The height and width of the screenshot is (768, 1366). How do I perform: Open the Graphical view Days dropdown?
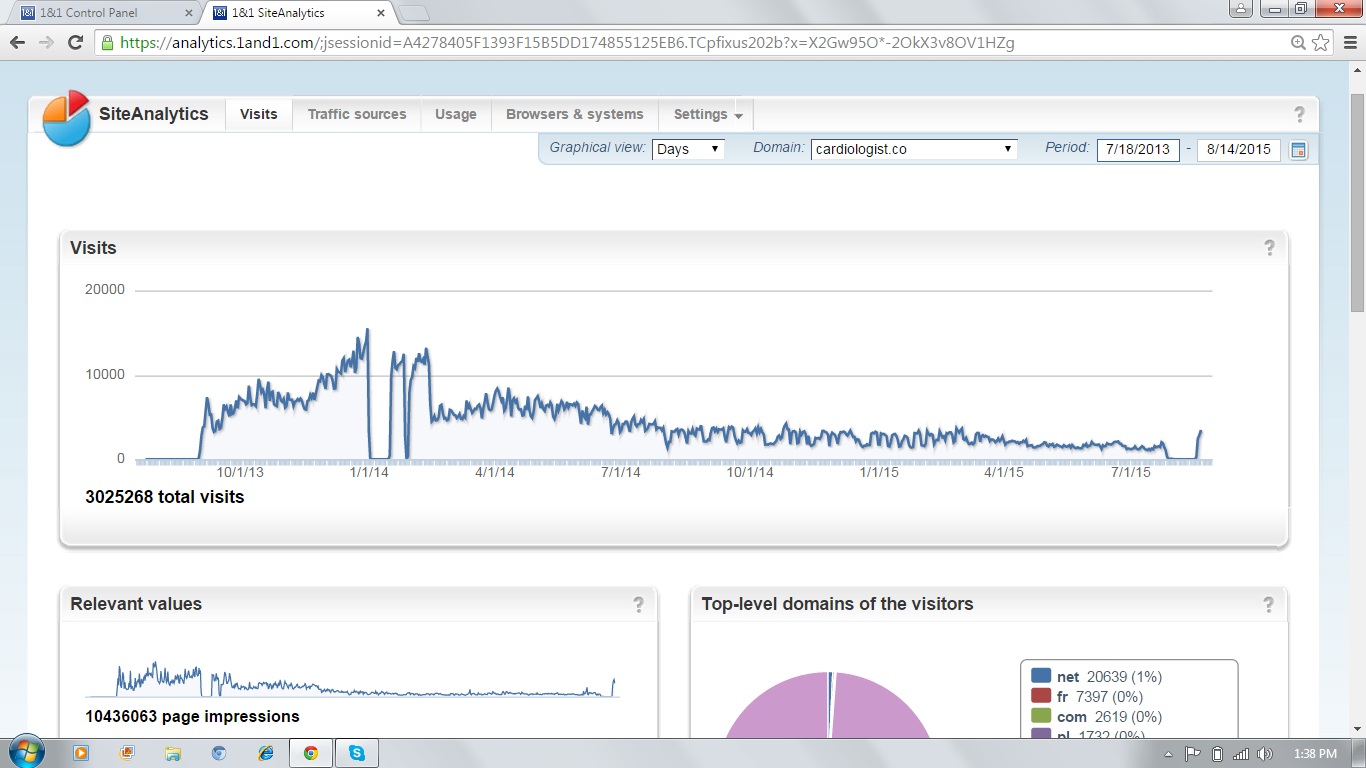point(688,149)
